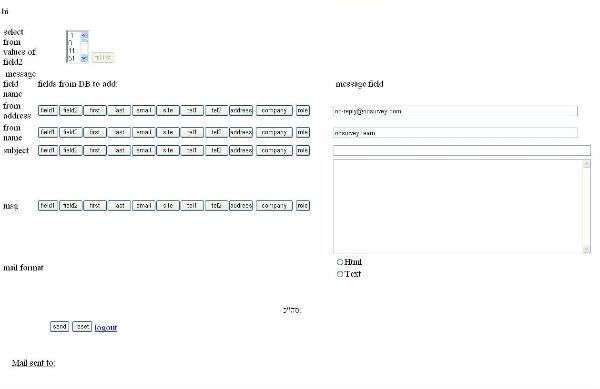Click the msg text area scroll-down arrow

[586, 249]
